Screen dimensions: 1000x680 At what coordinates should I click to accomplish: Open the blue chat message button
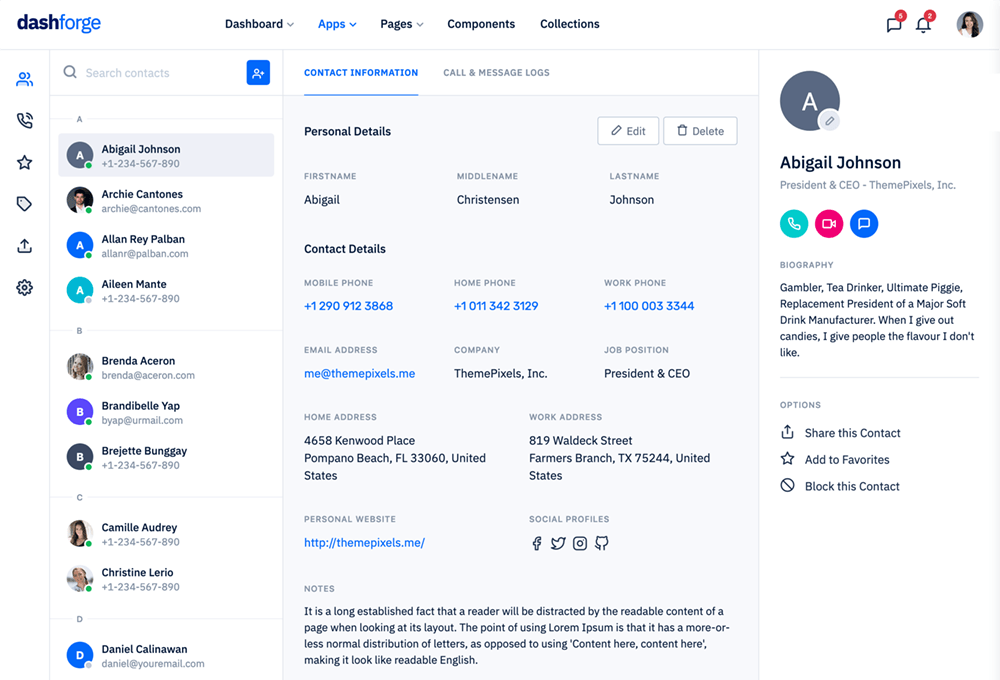coord(864,224)
